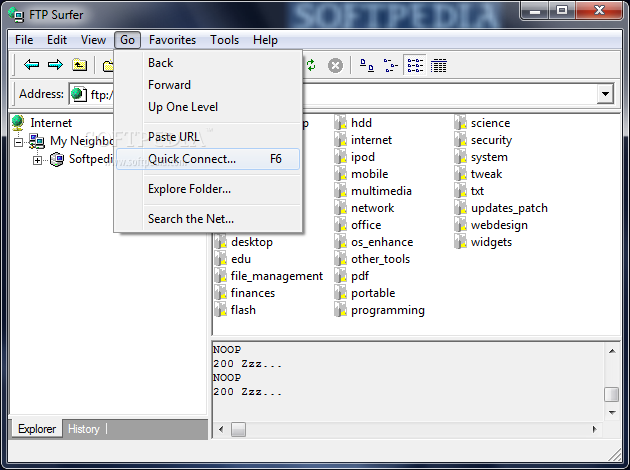Image resolution: width=630 pixels, height=470 pixels.
Task: Select Search the Net... menu entry
Action: click(x=208, y=219)
